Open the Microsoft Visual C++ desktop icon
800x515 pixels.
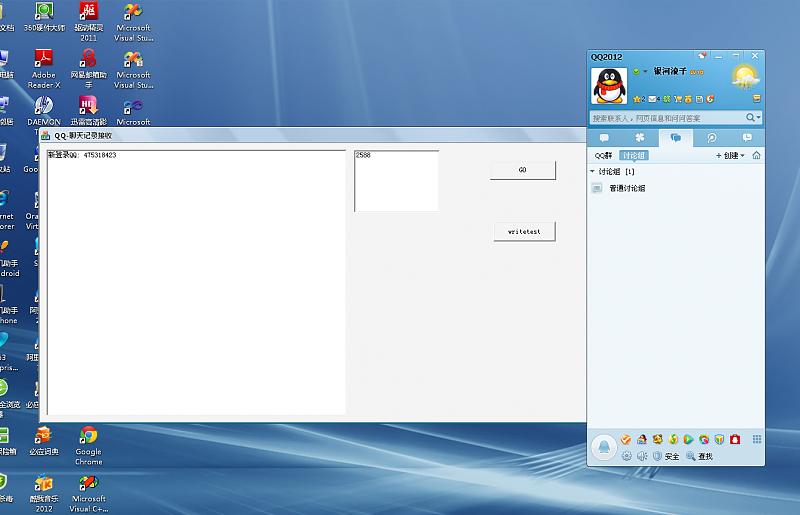89,493
